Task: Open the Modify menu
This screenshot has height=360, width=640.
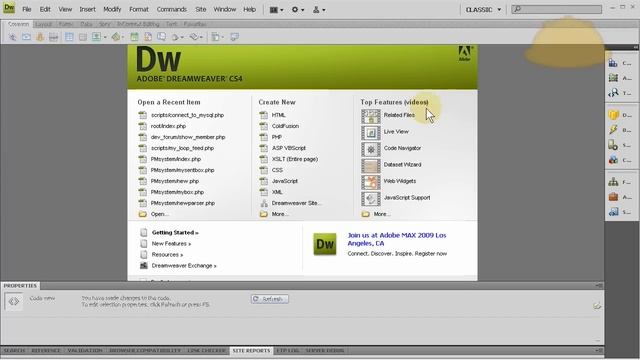Action: (112, 9)
